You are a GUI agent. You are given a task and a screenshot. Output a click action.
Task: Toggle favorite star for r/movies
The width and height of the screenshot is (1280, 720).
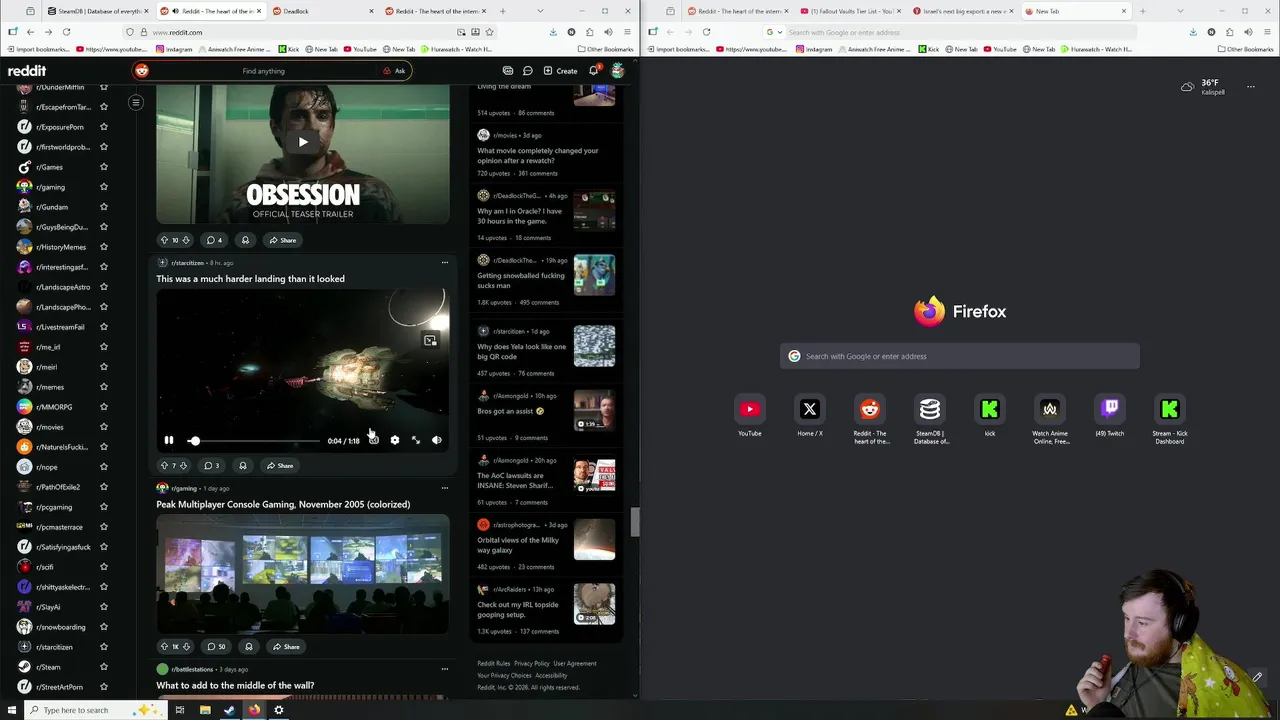(103, 427)
